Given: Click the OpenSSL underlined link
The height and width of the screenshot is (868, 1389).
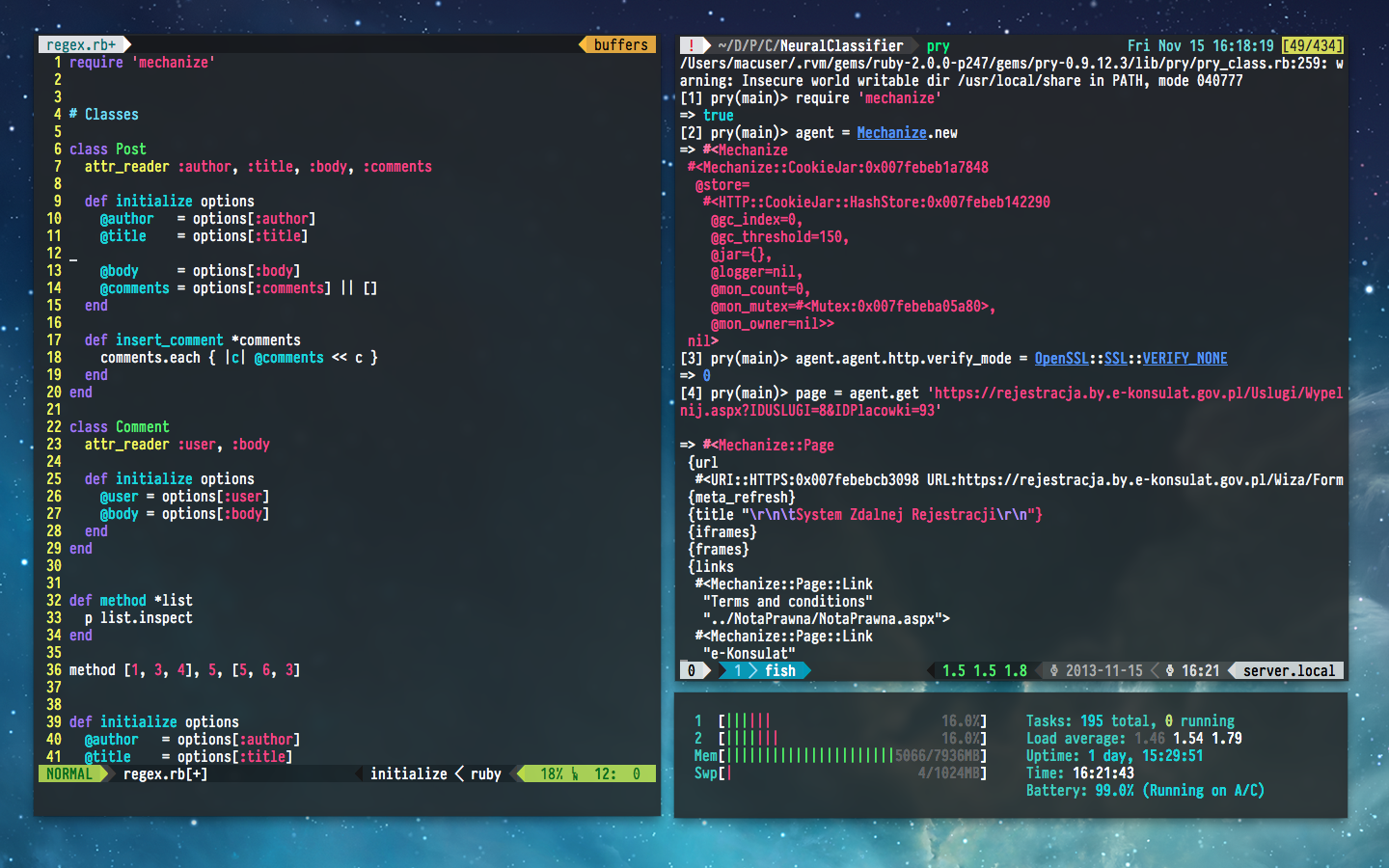Looking at the screenshot, I should [x=1061, y=358].
